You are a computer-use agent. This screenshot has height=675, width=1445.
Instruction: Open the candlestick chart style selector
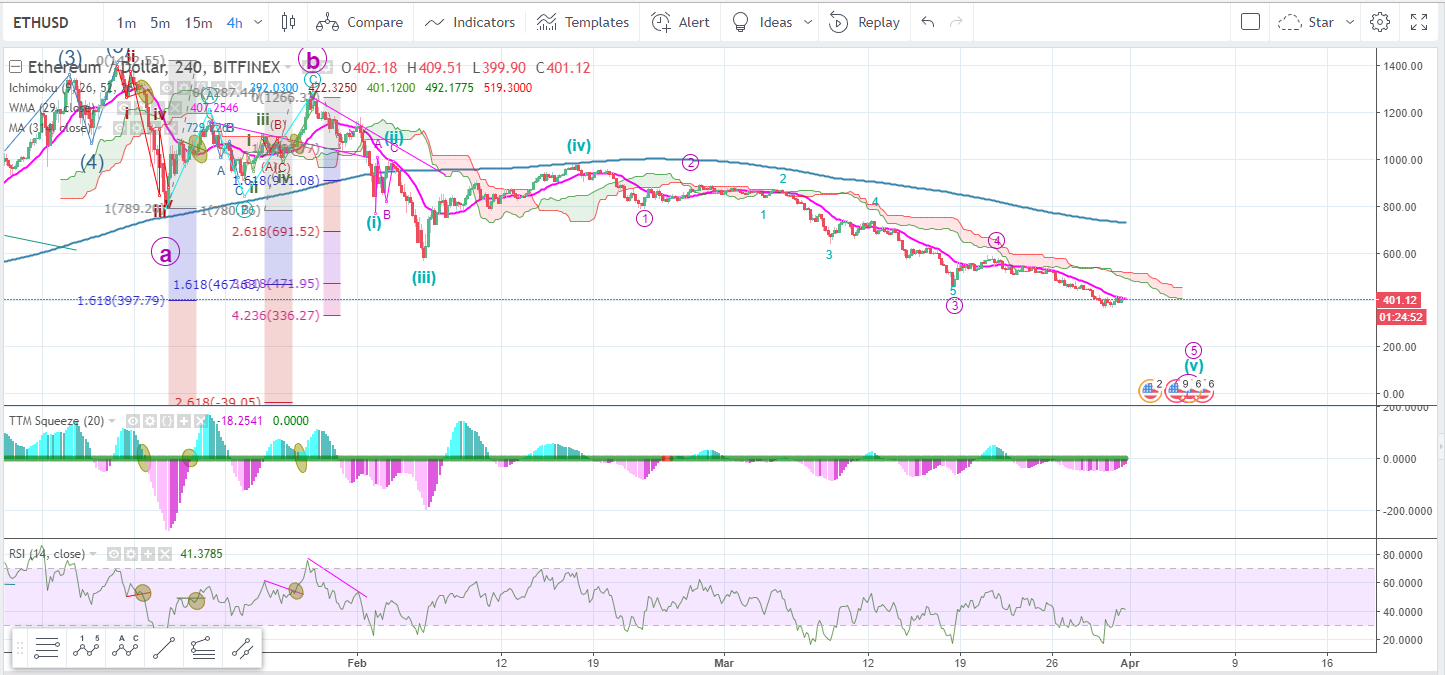289,22
